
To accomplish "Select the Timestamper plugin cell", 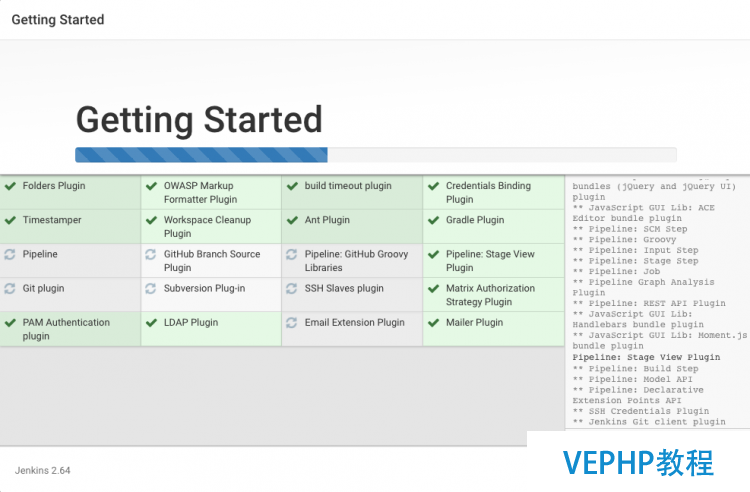I will coord(70,227).
